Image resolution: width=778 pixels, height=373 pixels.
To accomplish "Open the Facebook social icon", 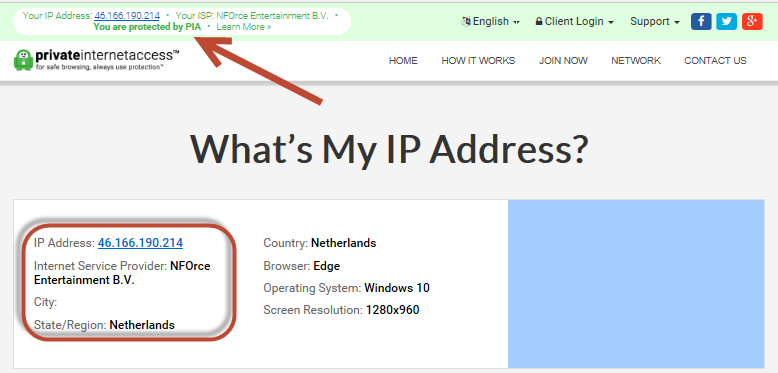I will click(701, 21).
